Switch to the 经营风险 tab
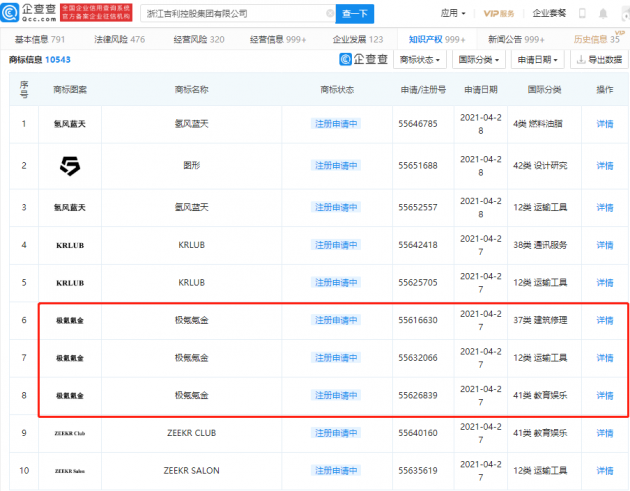The height and width of the screenshot is (491, 630). click(199, 39)
